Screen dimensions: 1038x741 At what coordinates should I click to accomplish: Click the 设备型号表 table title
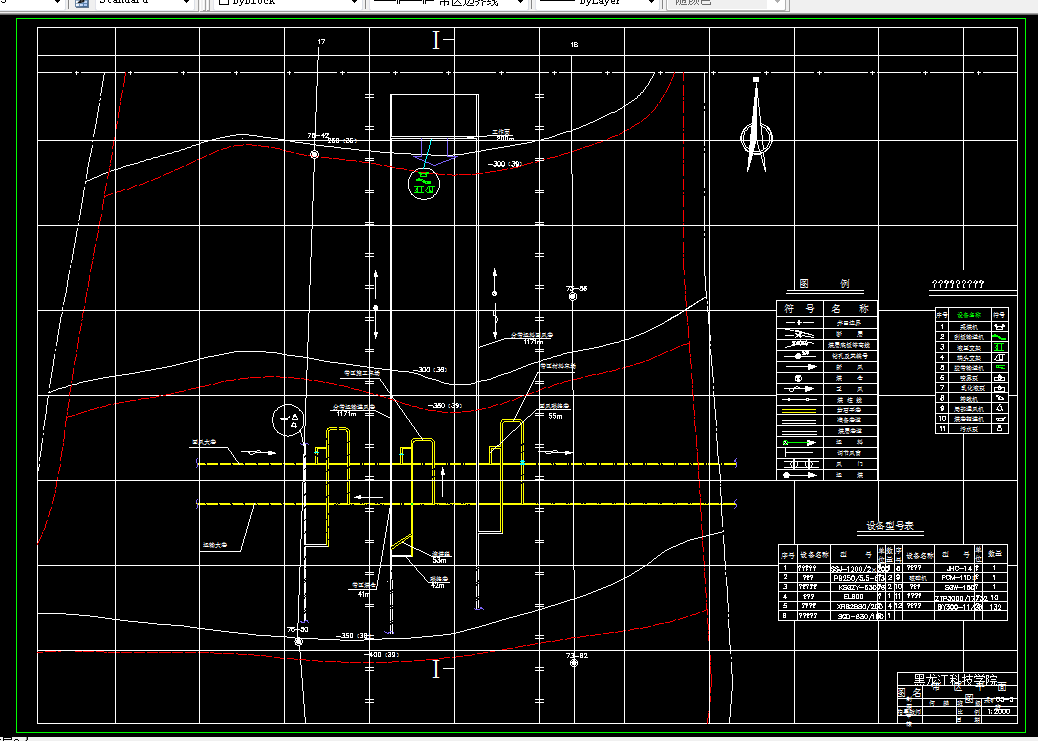pos(890,526)
